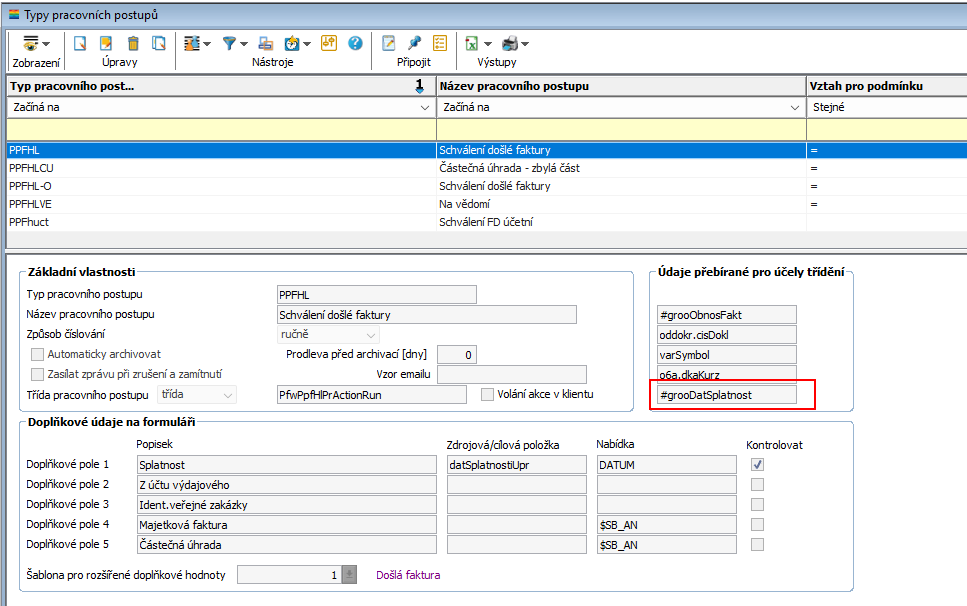Viewport: 967px width, 606px height.
Task: Click the 'Vztah pro podmínku' column header
Action: tap(885, 86)
